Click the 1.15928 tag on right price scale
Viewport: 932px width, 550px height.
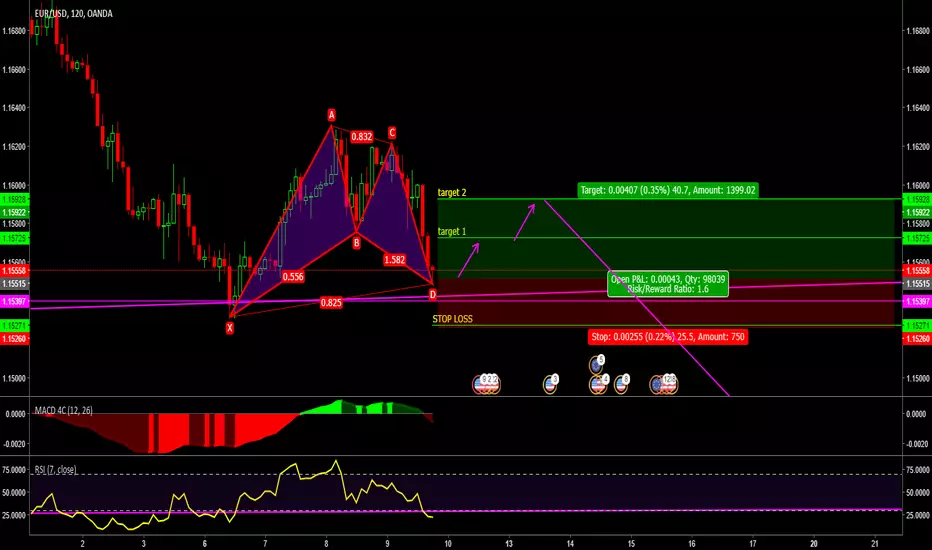point(917,199)
